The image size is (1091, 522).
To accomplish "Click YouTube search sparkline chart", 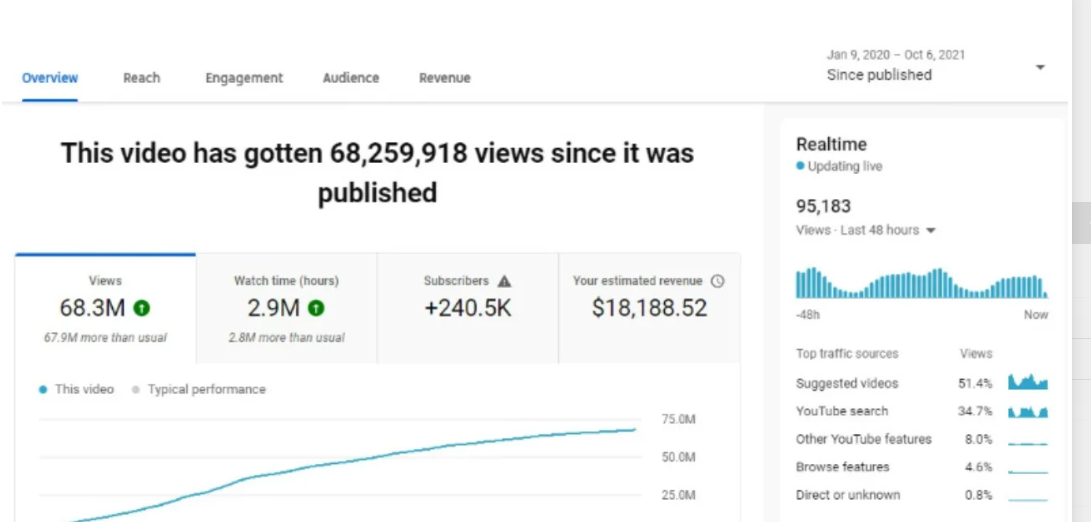I will [1027, 411].
